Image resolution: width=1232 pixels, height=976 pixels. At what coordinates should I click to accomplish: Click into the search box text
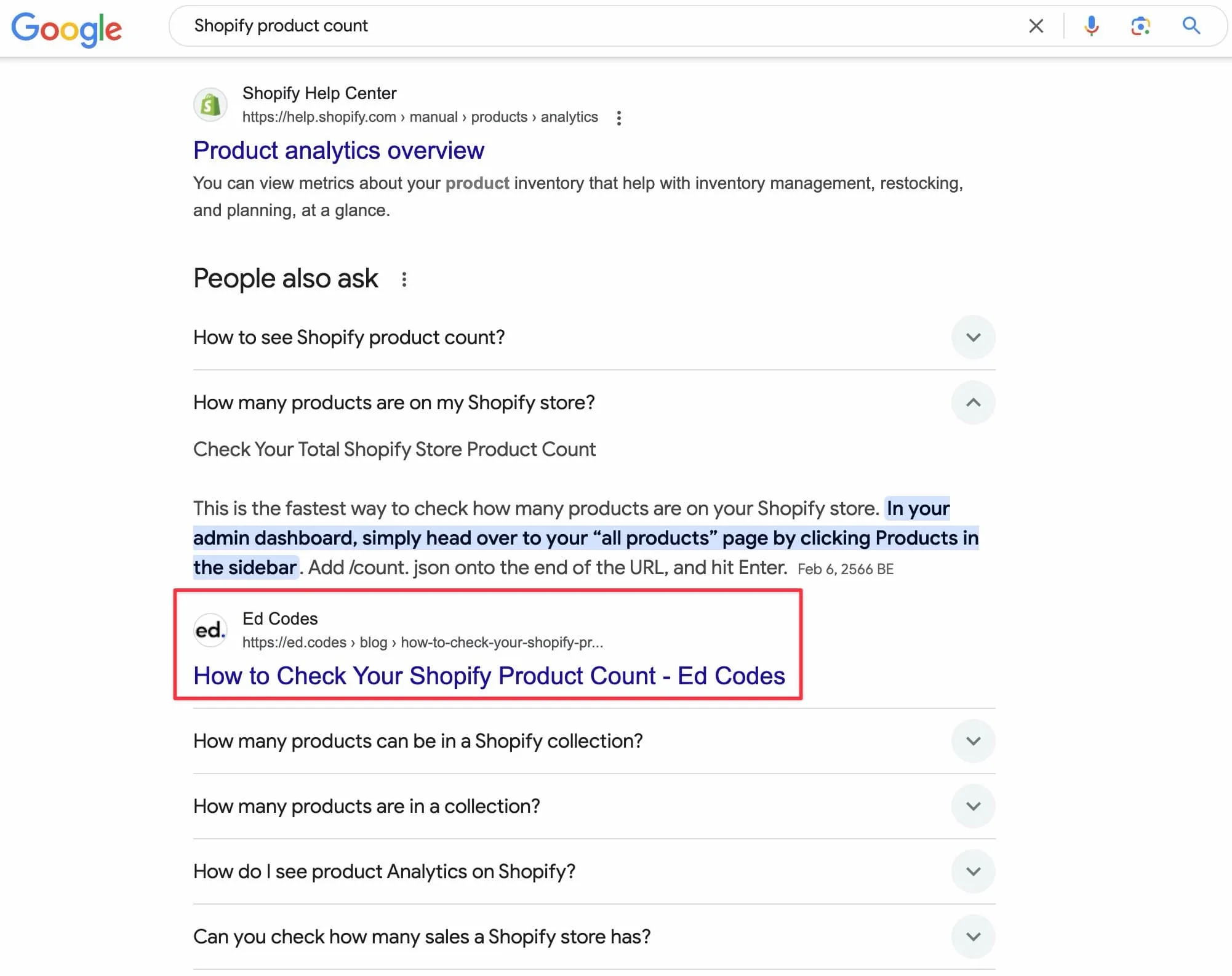click(x=281, y=26)
